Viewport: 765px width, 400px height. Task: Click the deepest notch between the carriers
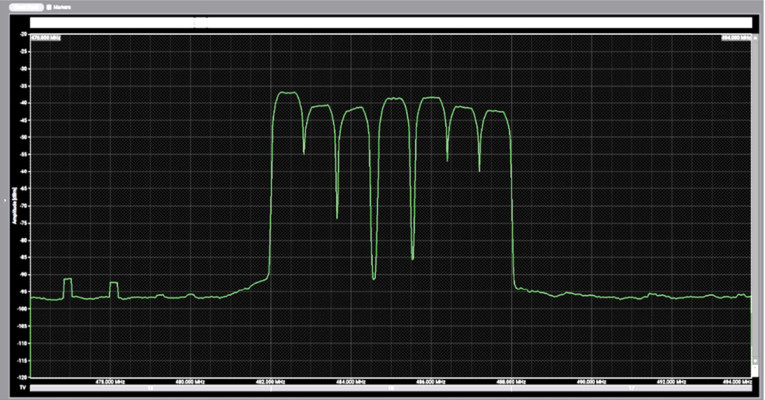[x=374, y=277]
